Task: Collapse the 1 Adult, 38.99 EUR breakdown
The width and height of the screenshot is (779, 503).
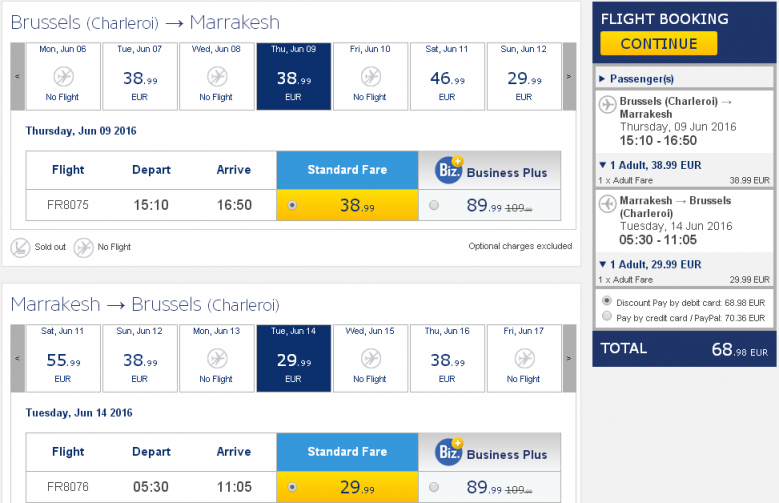Action: (650, 165)
